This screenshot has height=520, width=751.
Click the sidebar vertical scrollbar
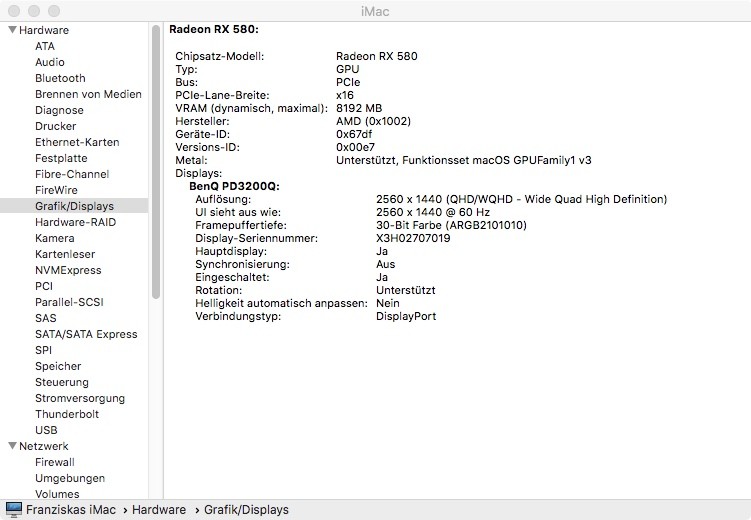(156, 160)
